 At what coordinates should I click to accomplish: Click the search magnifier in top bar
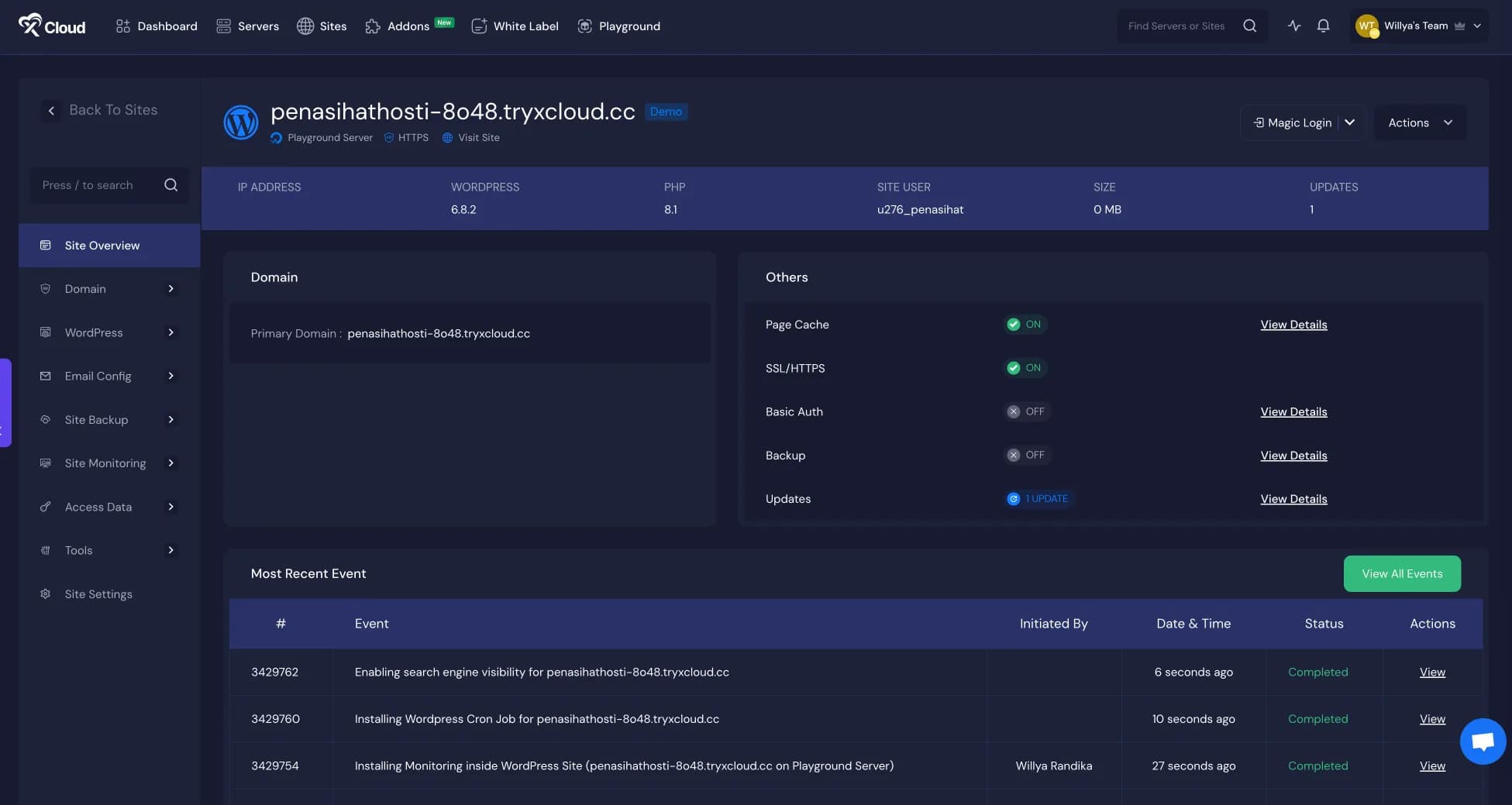click(x=1249, y=26)
